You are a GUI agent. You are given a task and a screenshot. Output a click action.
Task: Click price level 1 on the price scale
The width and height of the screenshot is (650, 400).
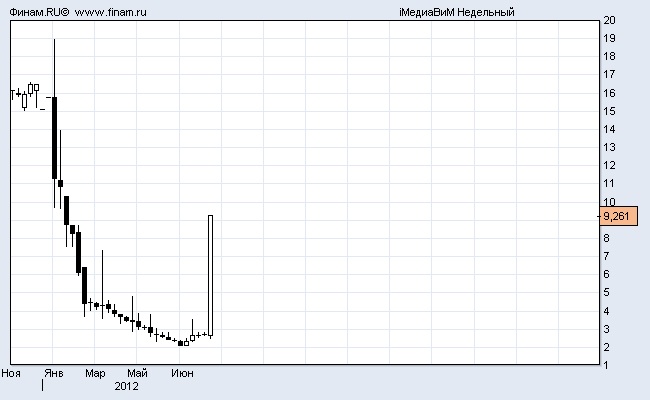[x=606, y=365]
